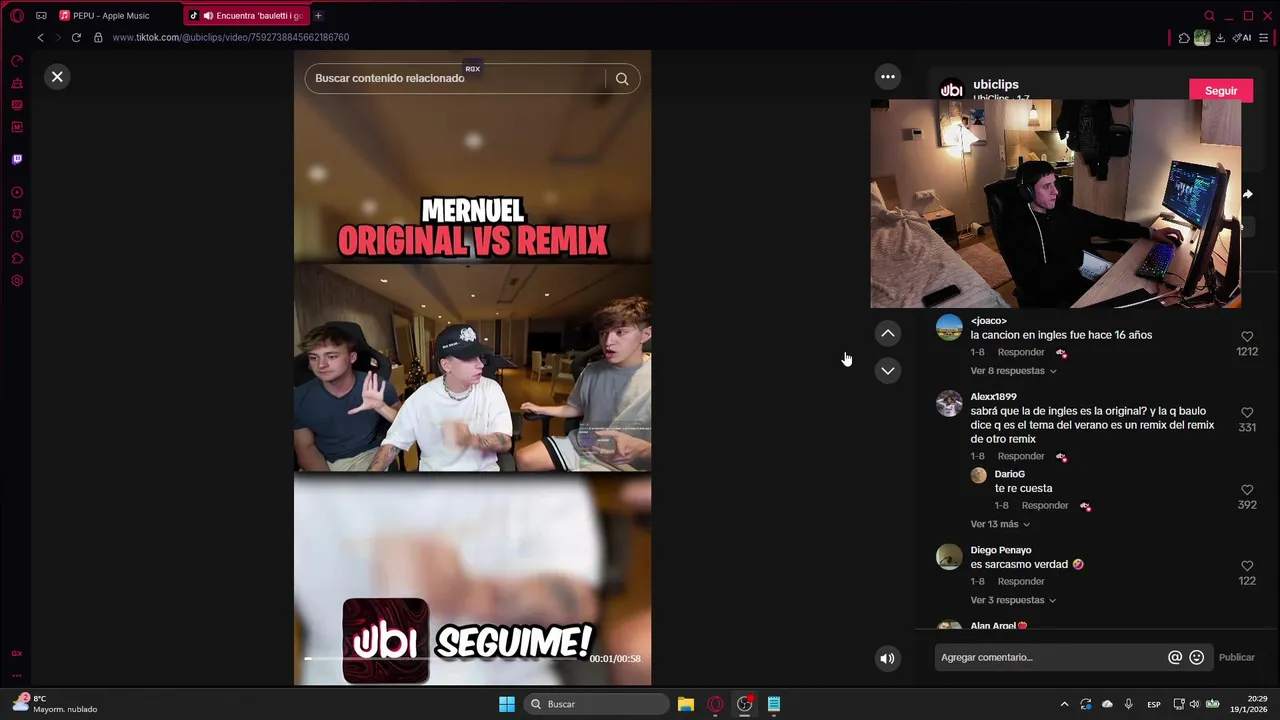Click the site security padlock icon
1280x720 pixels.
click(x=98, y=37)
